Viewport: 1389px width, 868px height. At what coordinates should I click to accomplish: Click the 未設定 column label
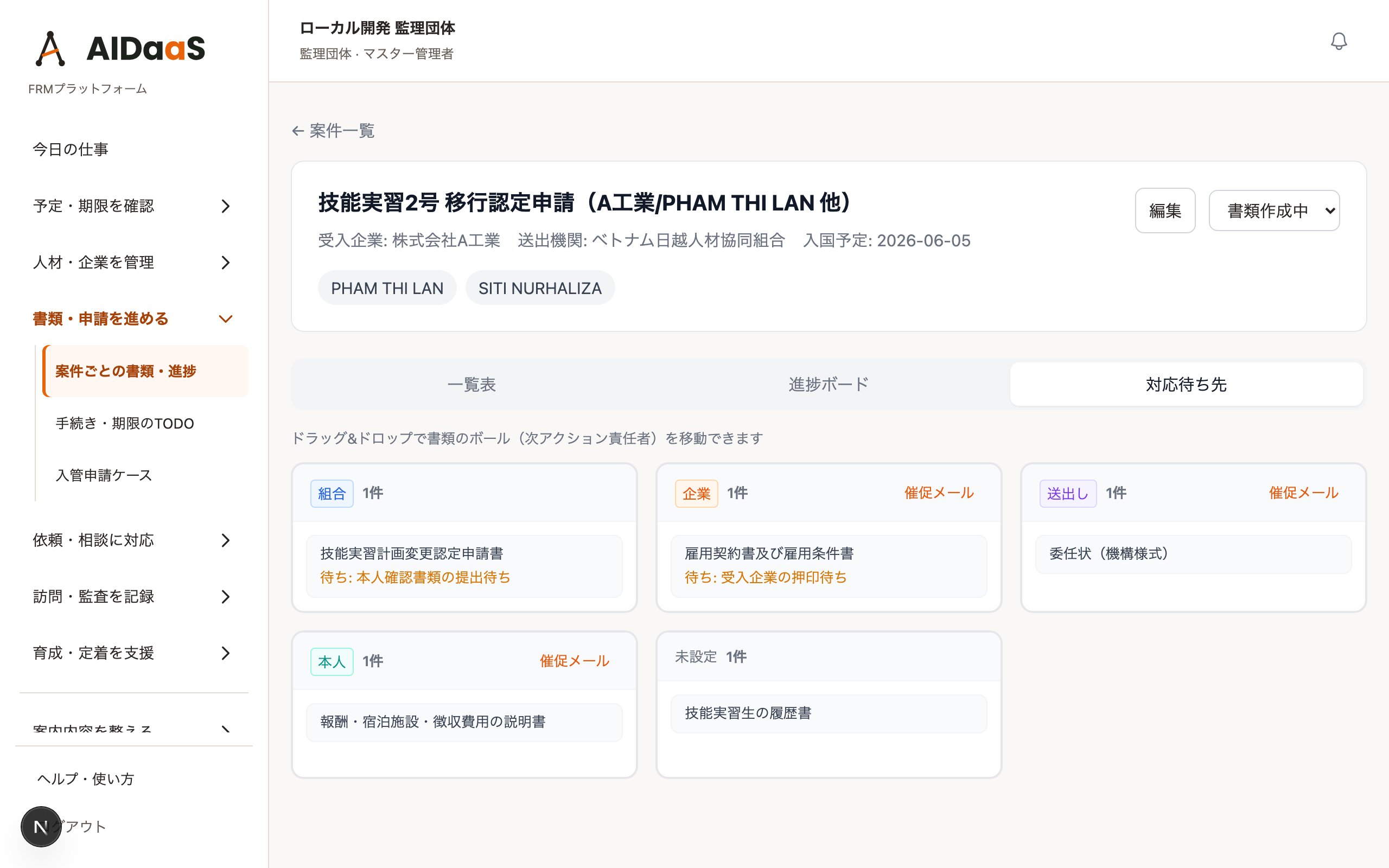(x=696, y=657)
